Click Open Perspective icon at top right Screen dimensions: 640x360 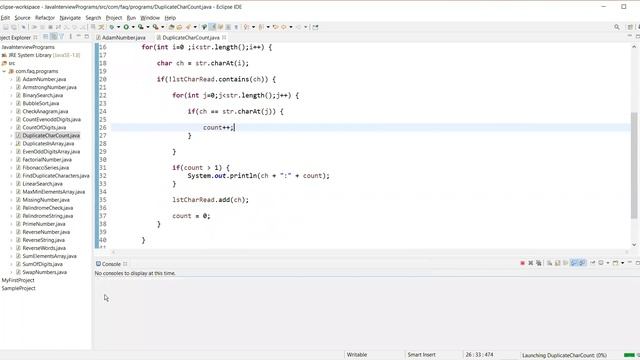(x=630, y=27)
